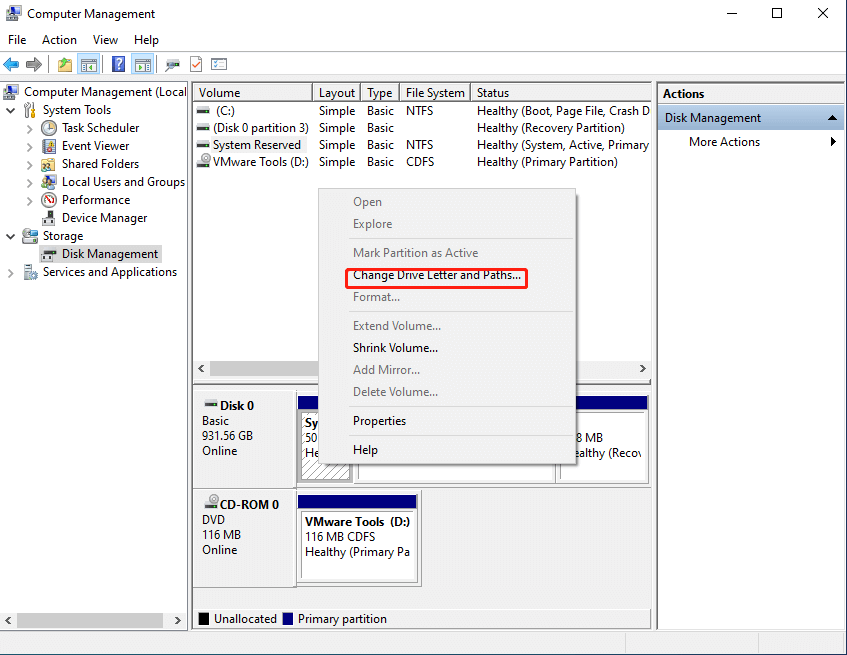
Task: Choose Help from context menu
Action: click(365, 450)
